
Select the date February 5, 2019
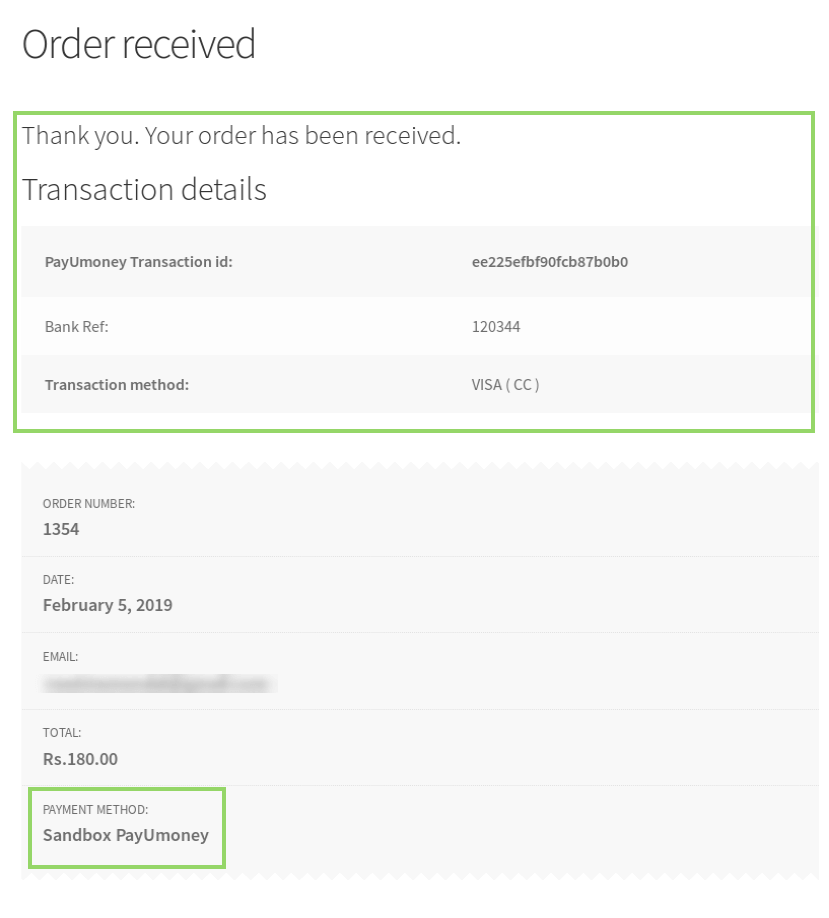[x=108, y=605]
